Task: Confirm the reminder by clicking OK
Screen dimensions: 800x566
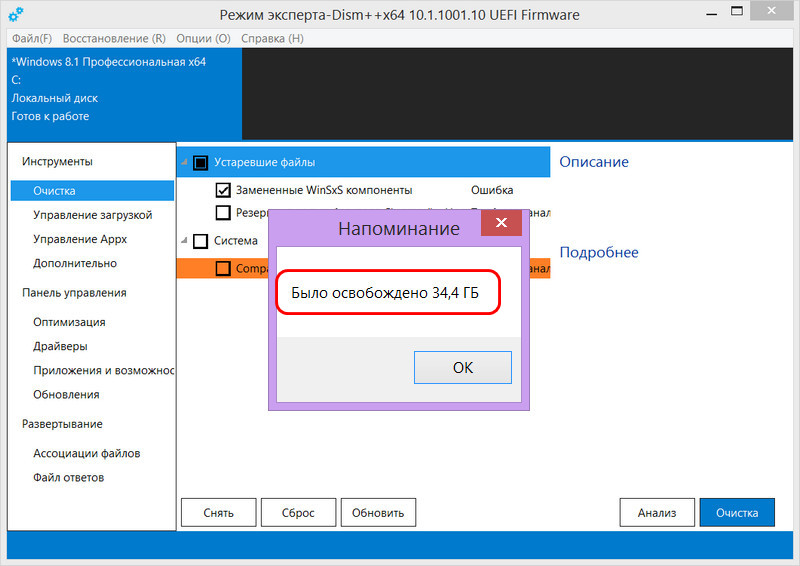Action: point(463,367)
